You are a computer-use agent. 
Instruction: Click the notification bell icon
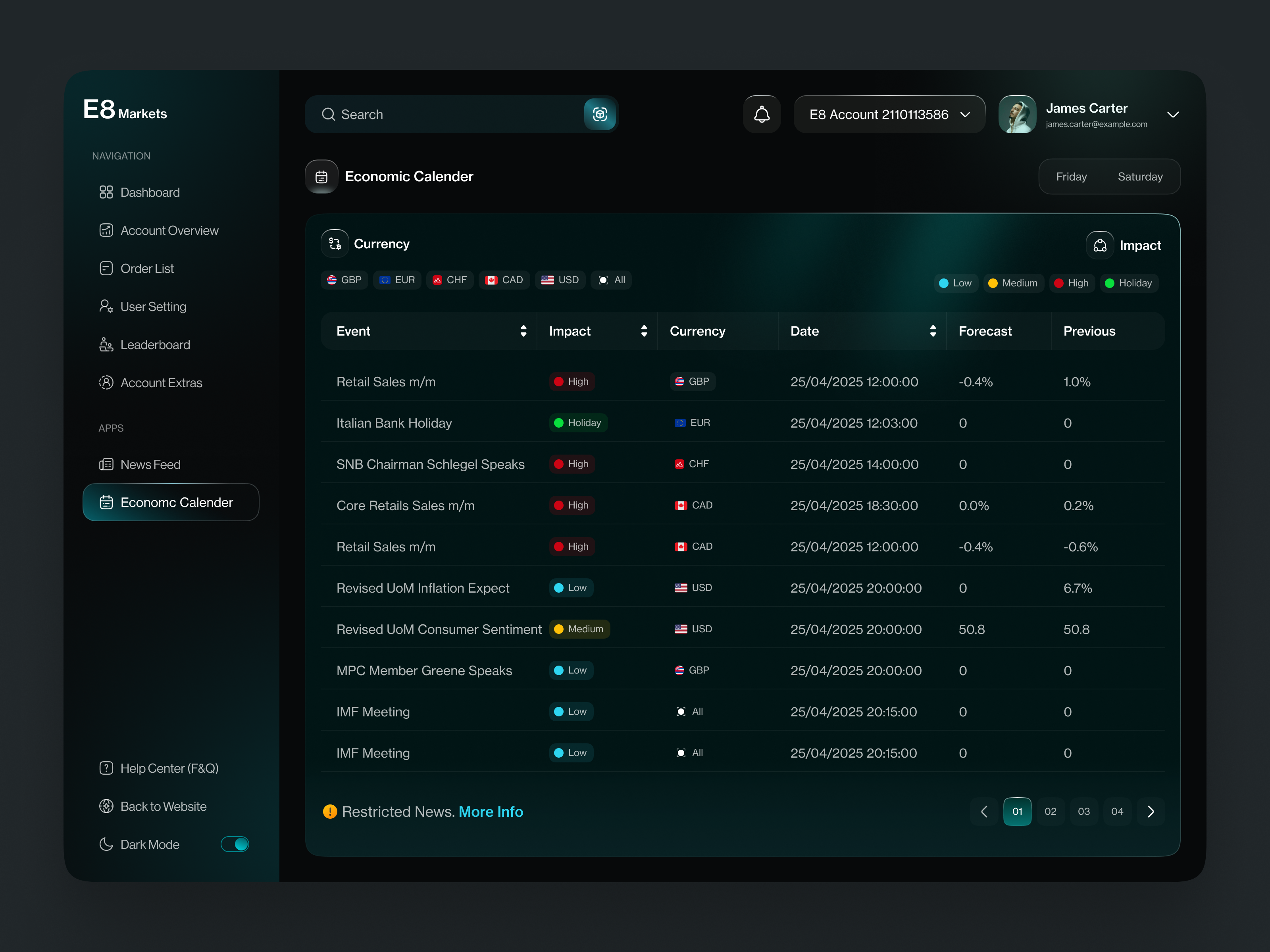pos(761,114)
